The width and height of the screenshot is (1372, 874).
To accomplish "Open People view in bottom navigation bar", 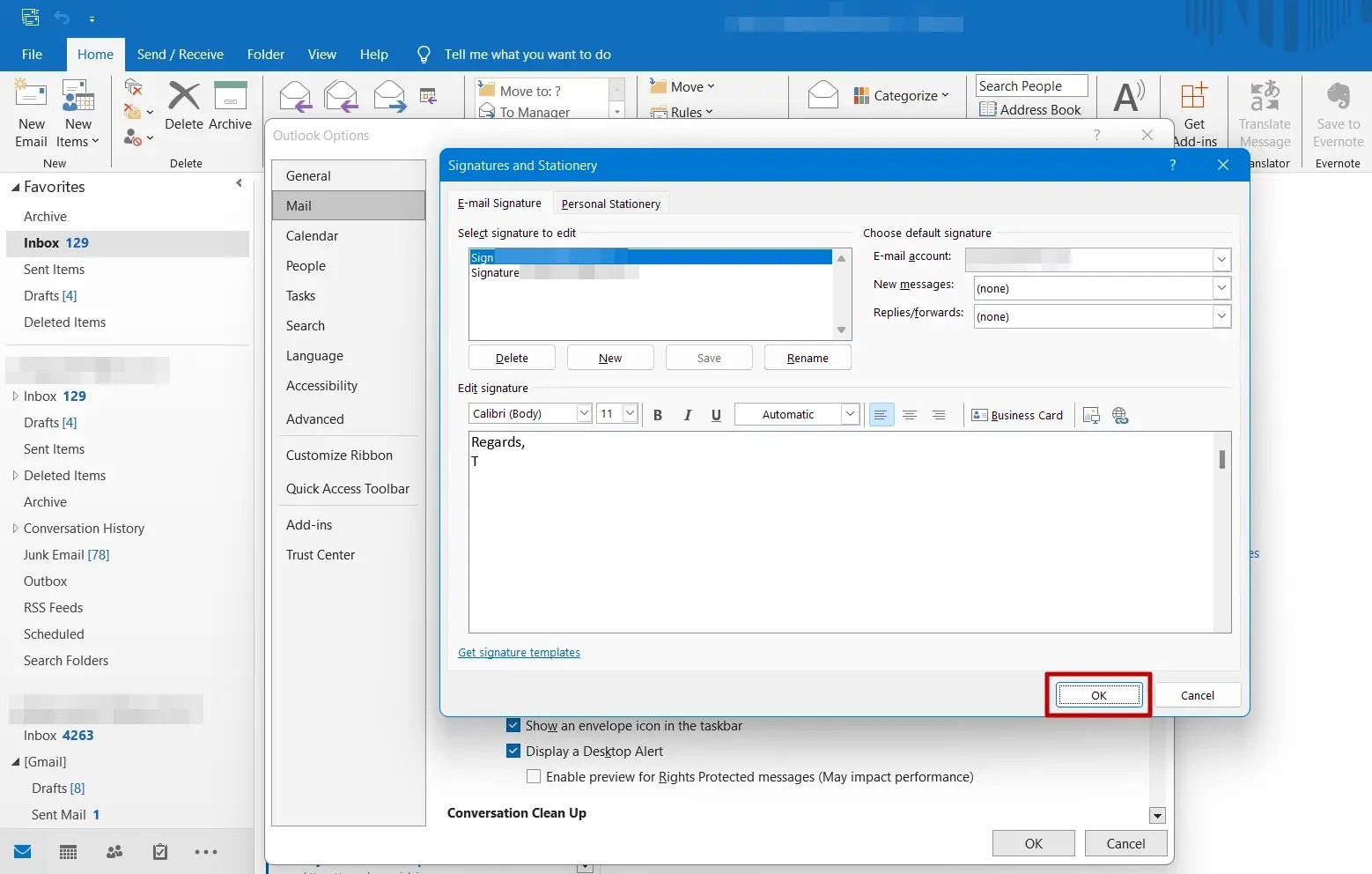I will [x=114, y=852].
